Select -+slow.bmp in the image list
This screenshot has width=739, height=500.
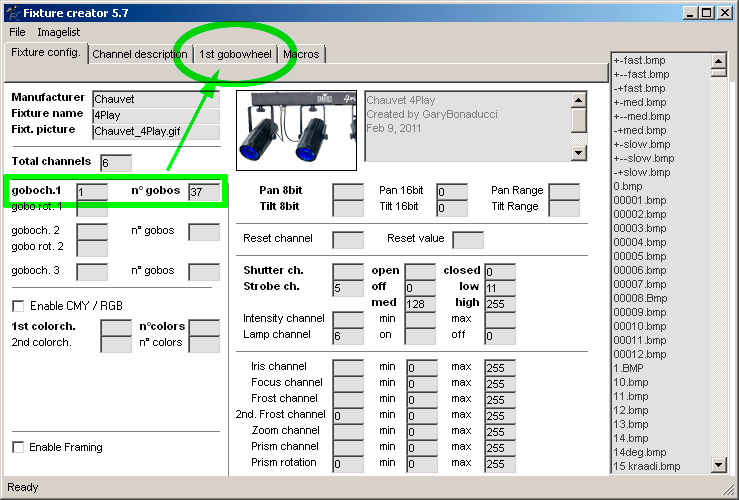coord(642,172)
